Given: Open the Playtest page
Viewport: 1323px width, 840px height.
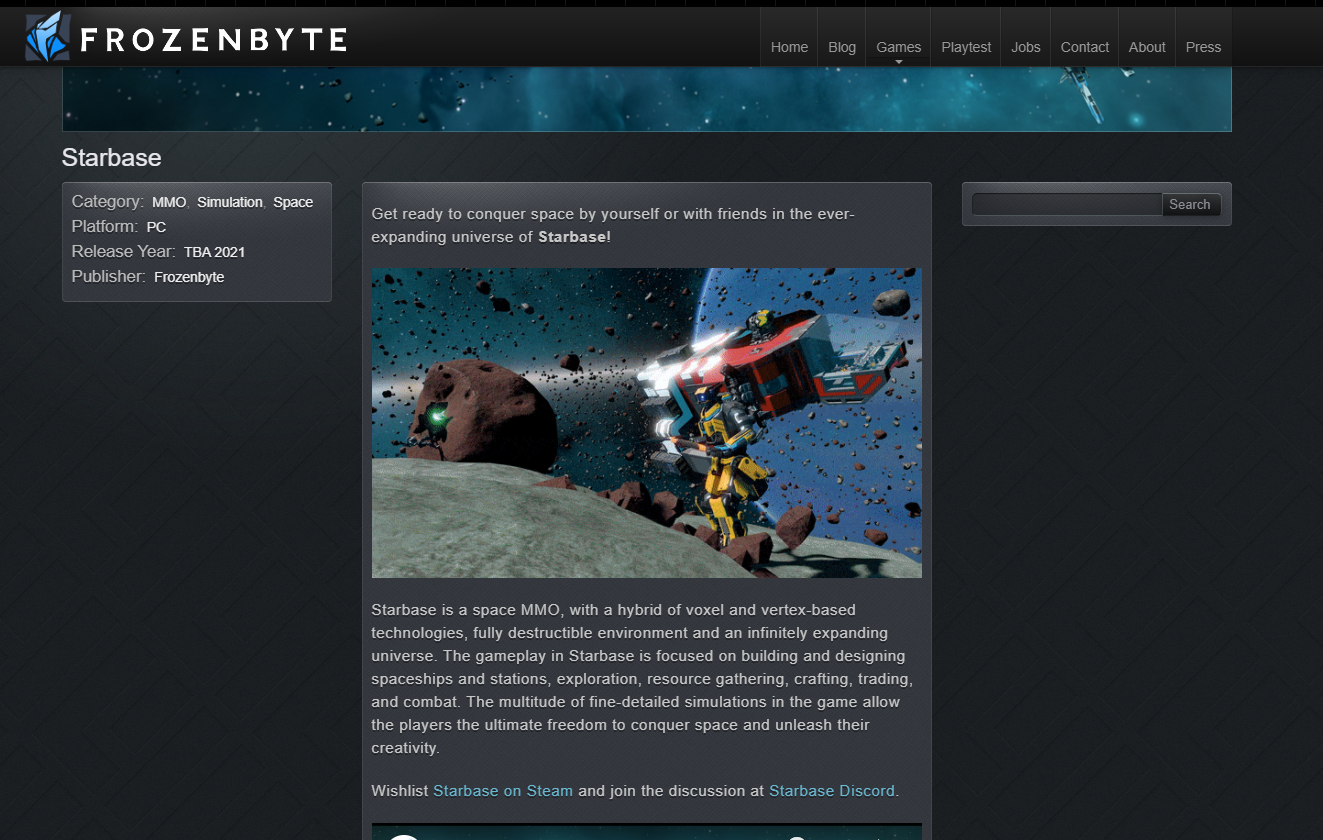Looking at the screenshot, I should pos(966,47).
